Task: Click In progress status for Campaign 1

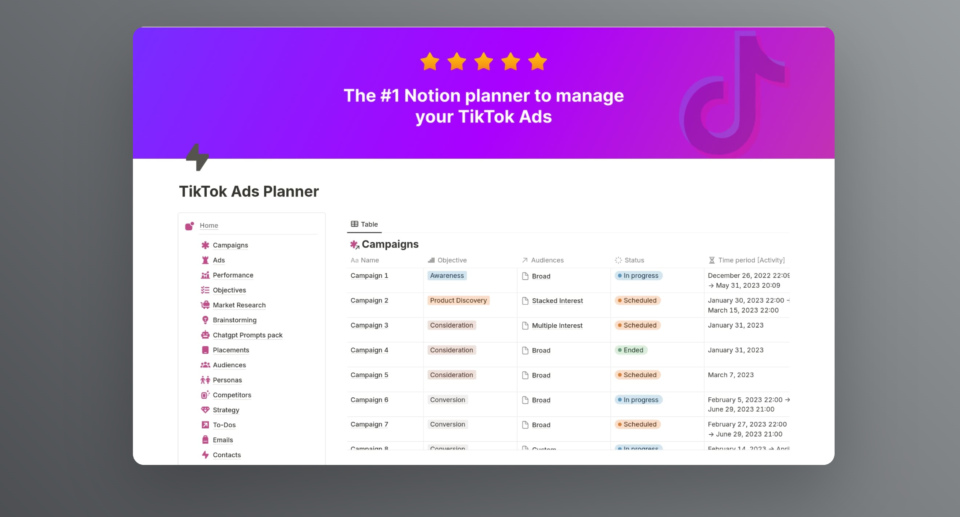Action: [638, 276]
